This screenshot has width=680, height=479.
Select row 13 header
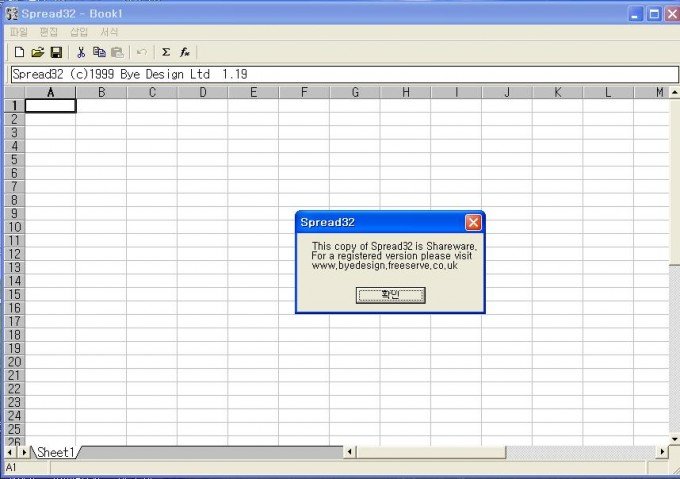coord(14,267)
